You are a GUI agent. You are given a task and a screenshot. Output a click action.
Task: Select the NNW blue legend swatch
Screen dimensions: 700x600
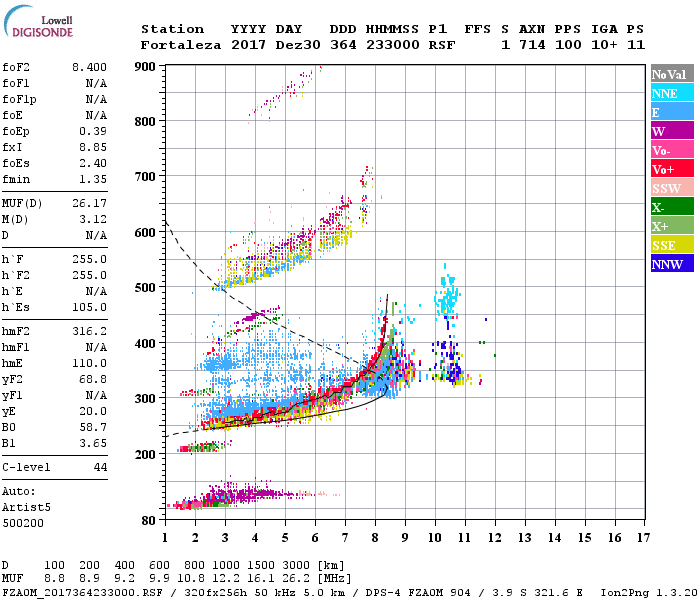pos(672,263)
